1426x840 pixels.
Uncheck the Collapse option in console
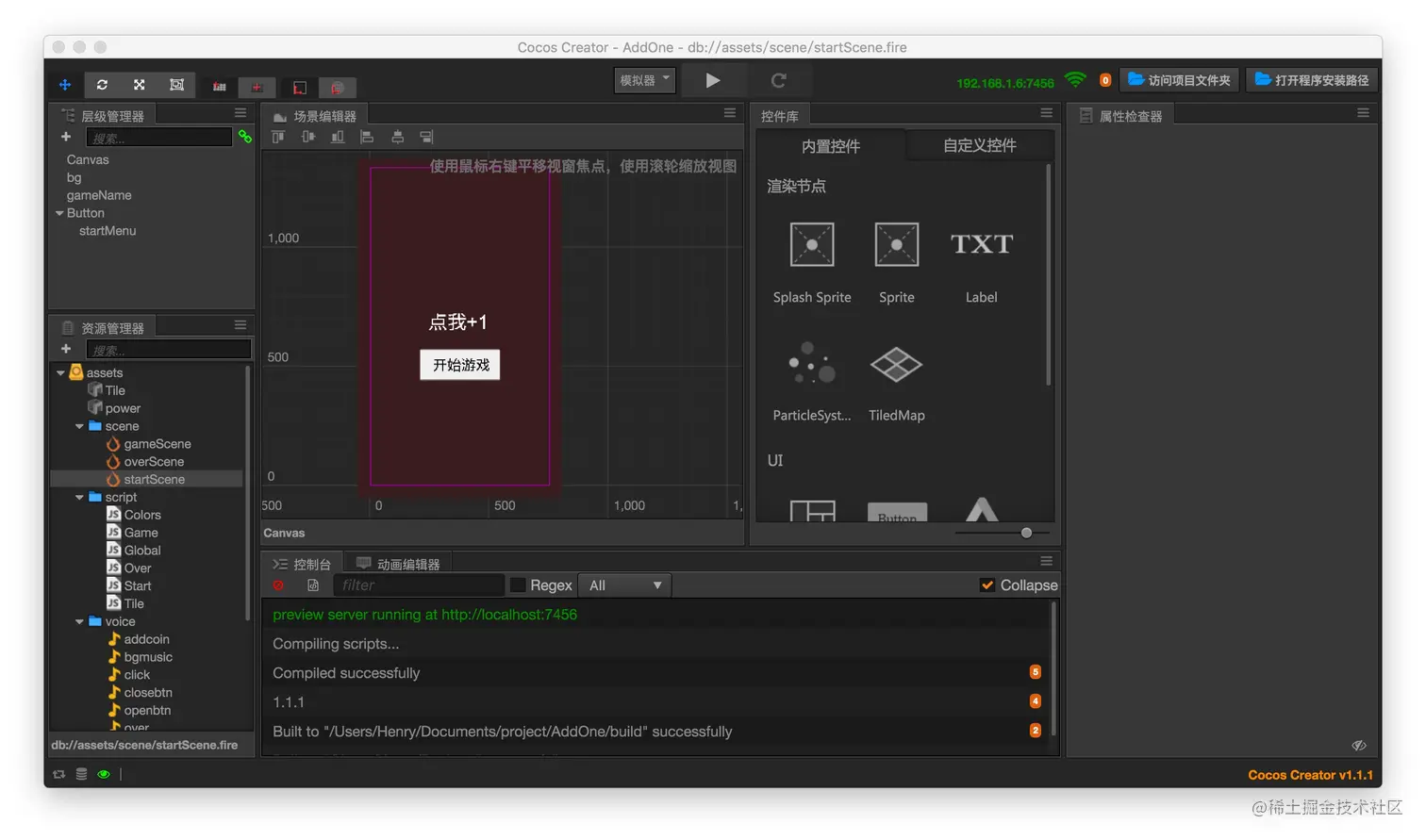coord(987,584)
